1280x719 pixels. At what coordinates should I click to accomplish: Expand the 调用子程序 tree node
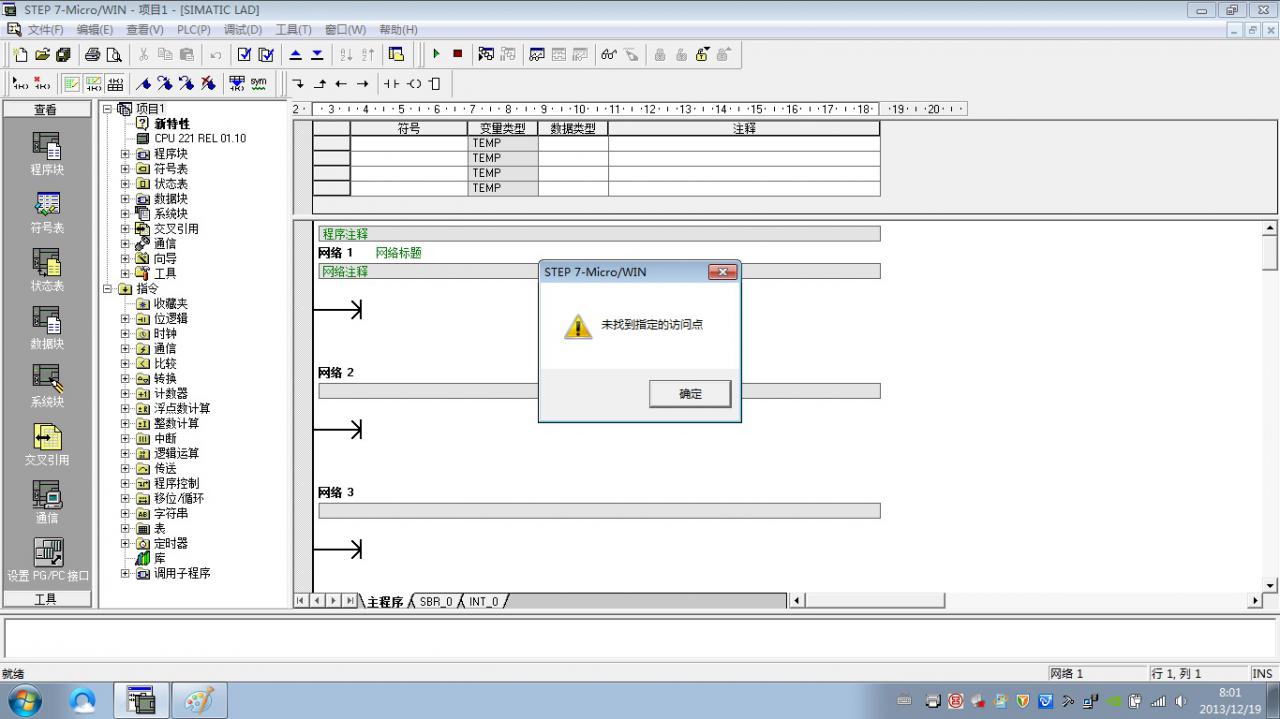[x=125, y=574]
